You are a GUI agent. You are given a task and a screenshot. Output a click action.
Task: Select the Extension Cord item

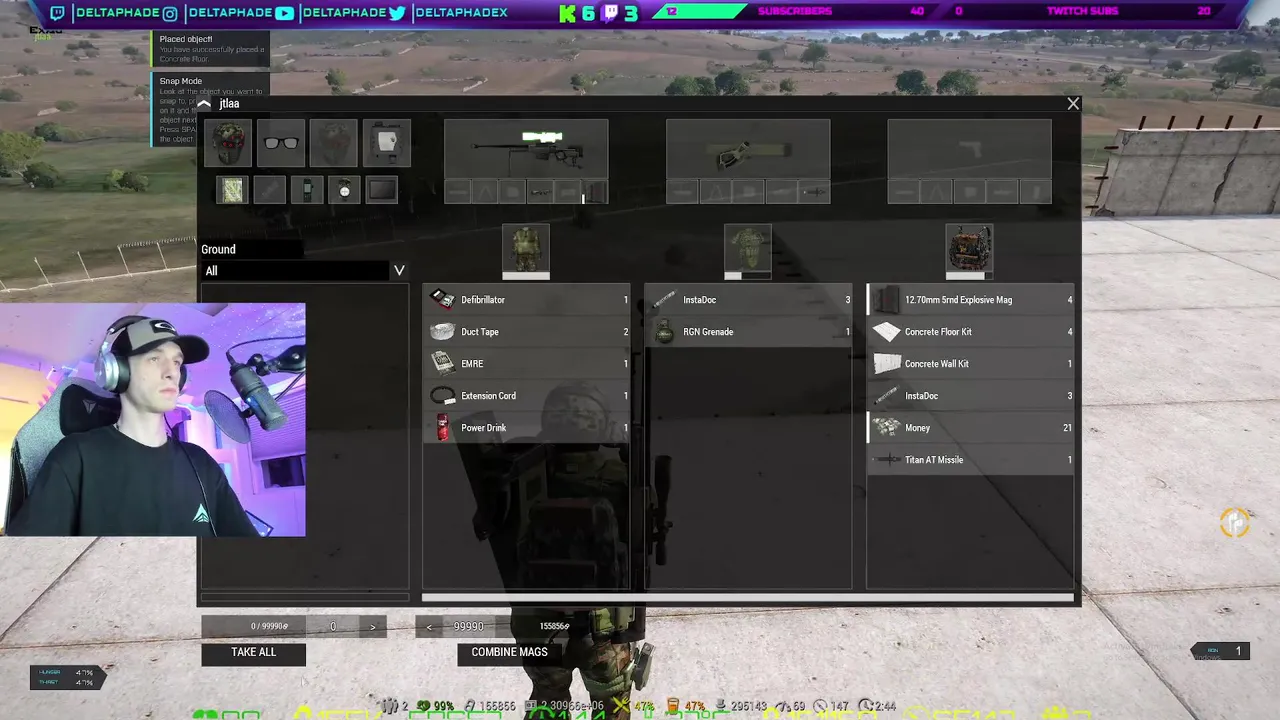click(526, 396)
